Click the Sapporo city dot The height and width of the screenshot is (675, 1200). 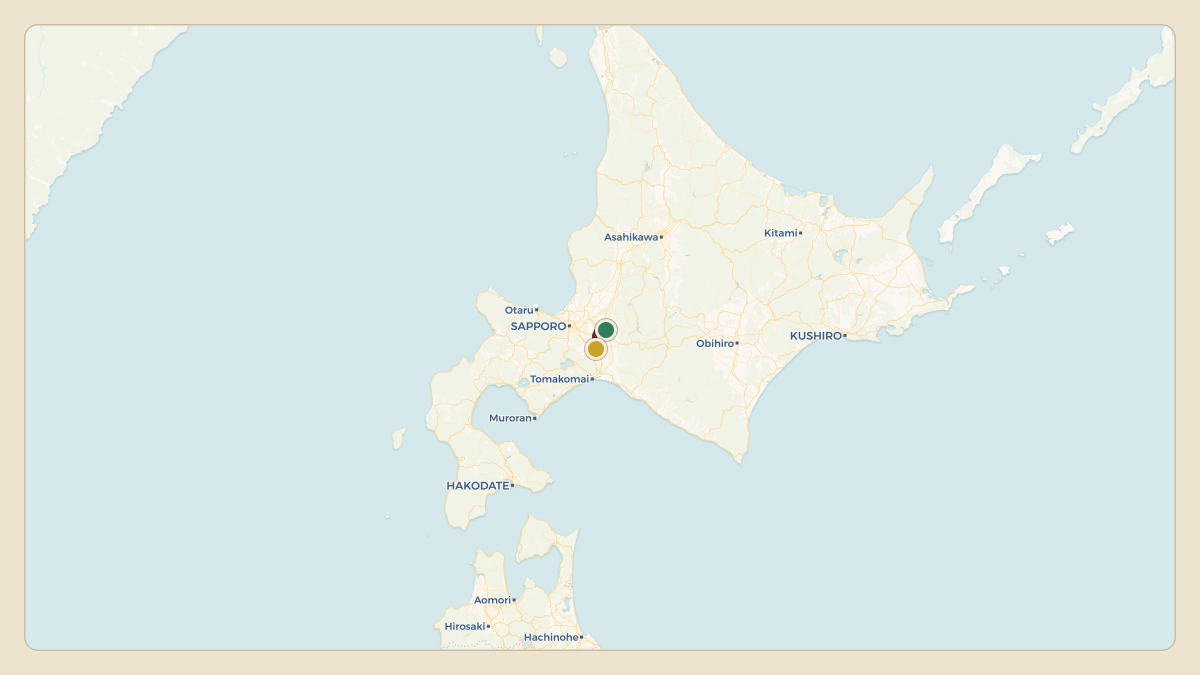pyautogui.click(x=569, y=326)
